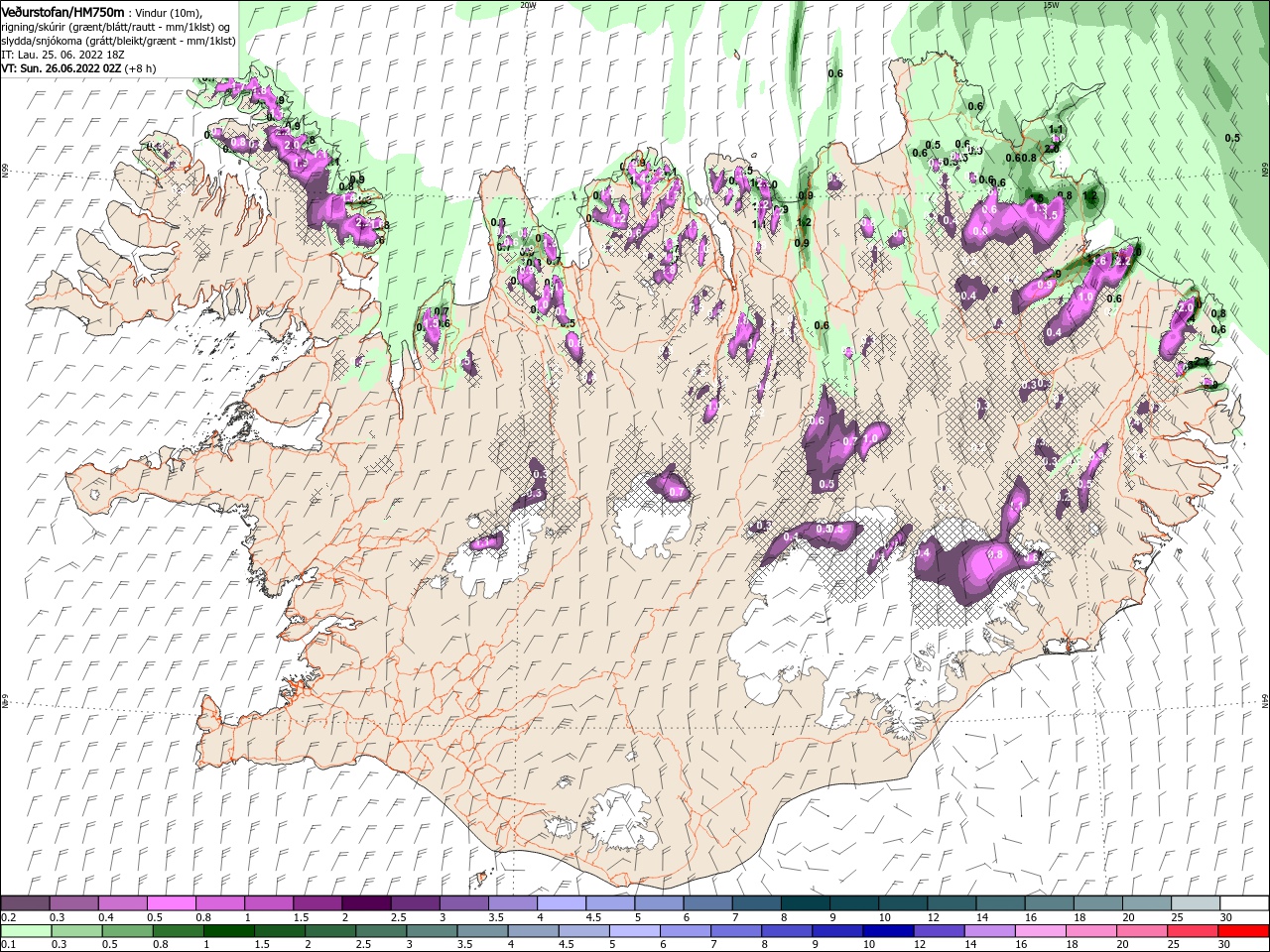Click the 'slydda/snjókoma' legend description line
The height and width of the screenshot is (952, 1270).
118,41
